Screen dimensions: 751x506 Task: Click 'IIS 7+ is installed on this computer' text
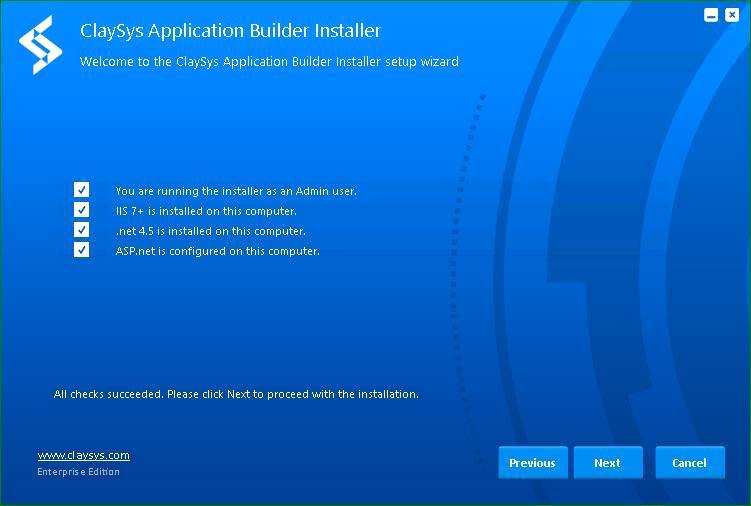tap(206, 211)
